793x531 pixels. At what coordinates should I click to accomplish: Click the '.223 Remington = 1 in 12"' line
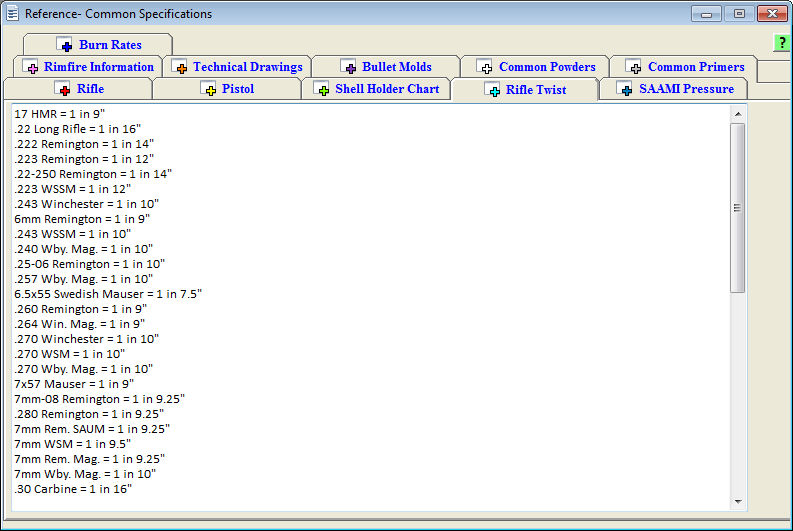84,159
